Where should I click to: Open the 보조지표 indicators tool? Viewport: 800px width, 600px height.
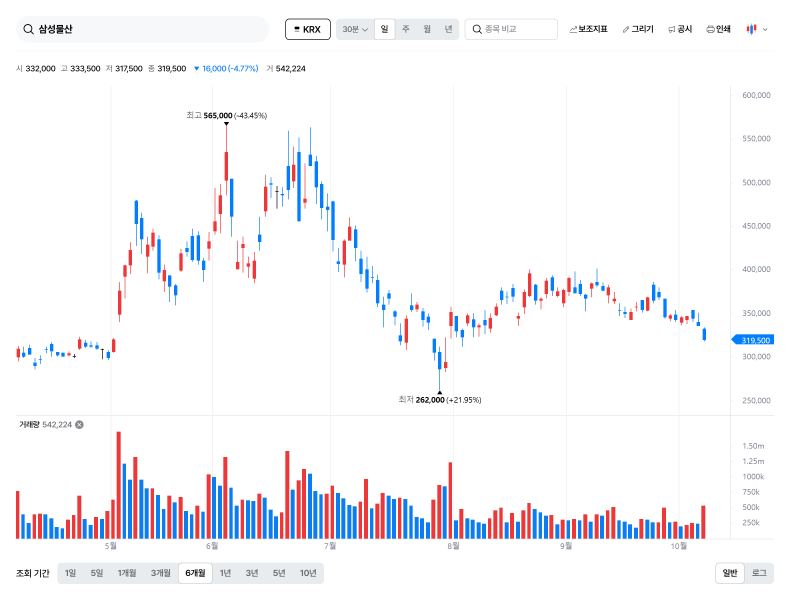pos(588,29)
